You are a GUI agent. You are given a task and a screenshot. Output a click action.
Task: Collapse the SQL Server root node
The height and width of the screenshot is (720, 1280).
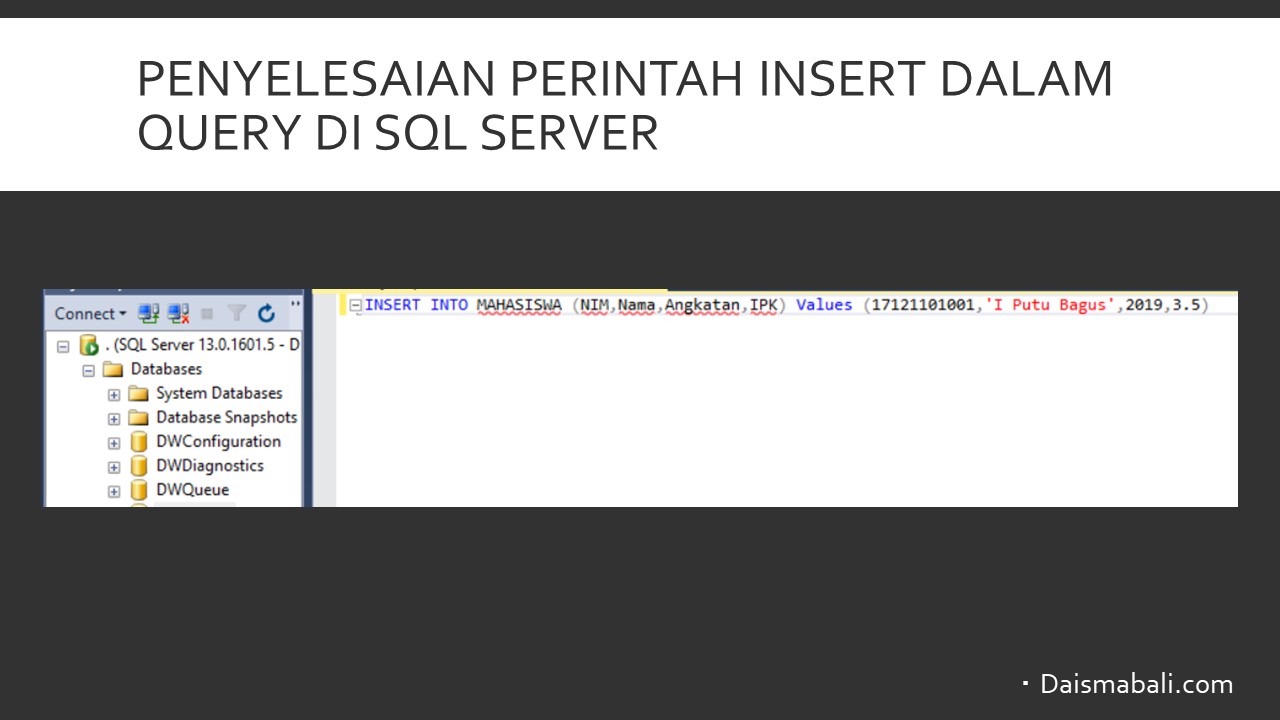[63, 346]
